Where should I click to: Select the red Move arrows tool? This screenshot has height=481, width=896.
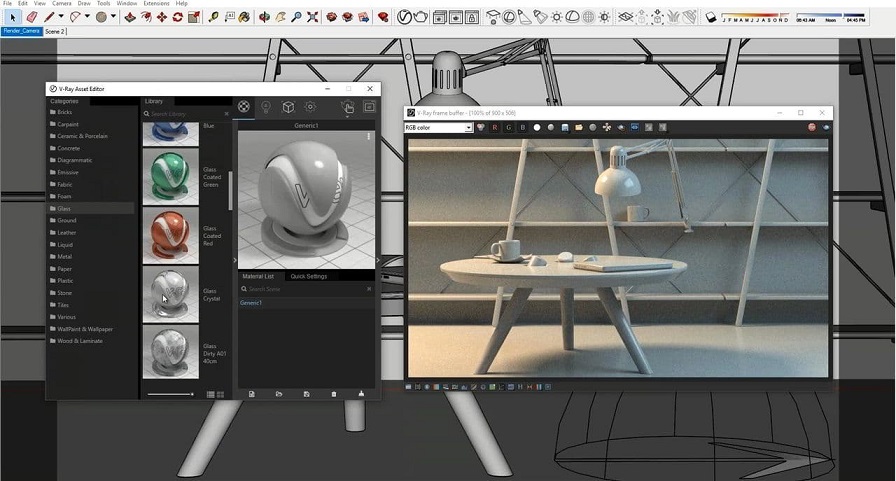click(162, 17)
